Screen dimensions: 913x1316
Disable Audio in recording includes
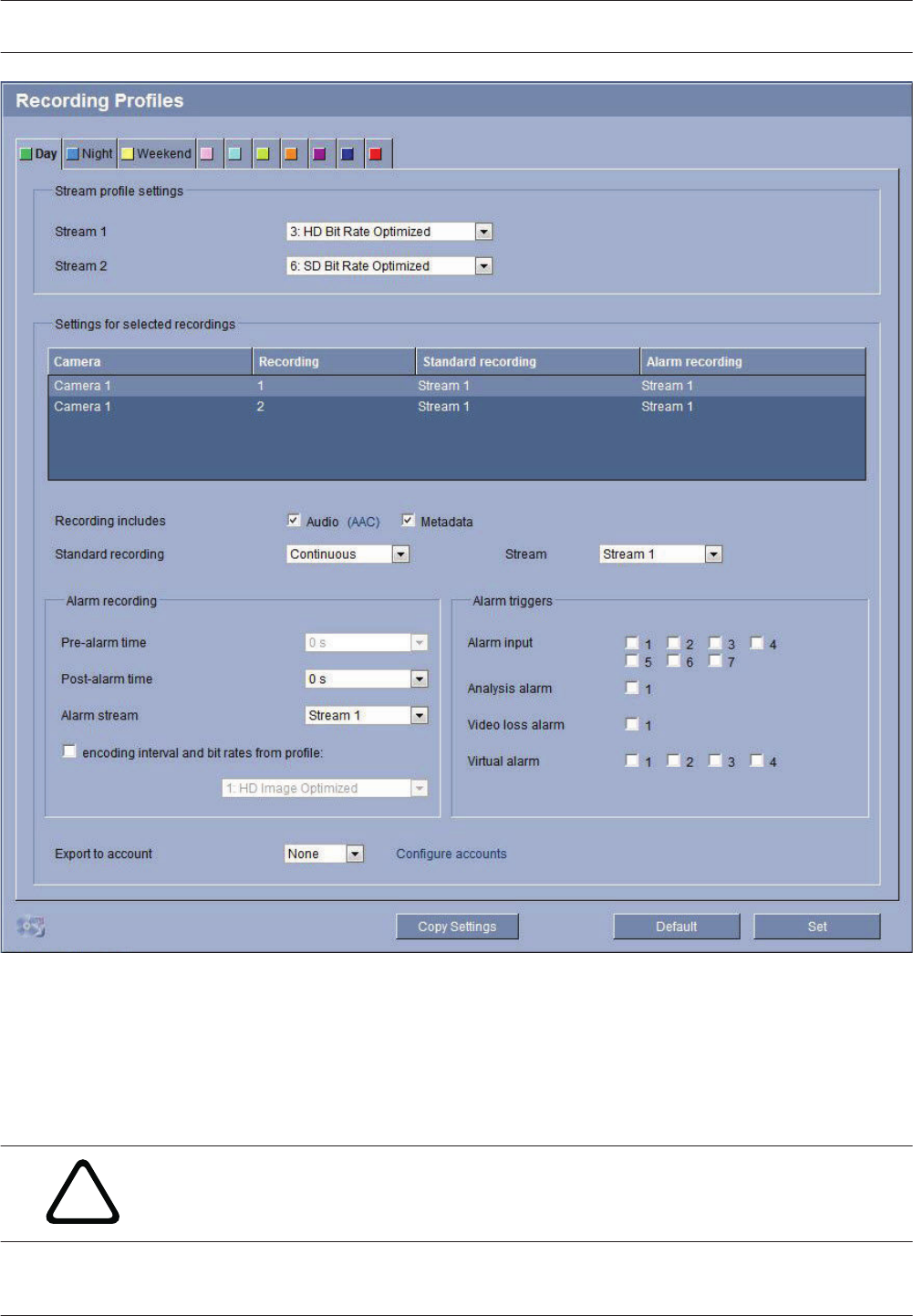[294, 521]
